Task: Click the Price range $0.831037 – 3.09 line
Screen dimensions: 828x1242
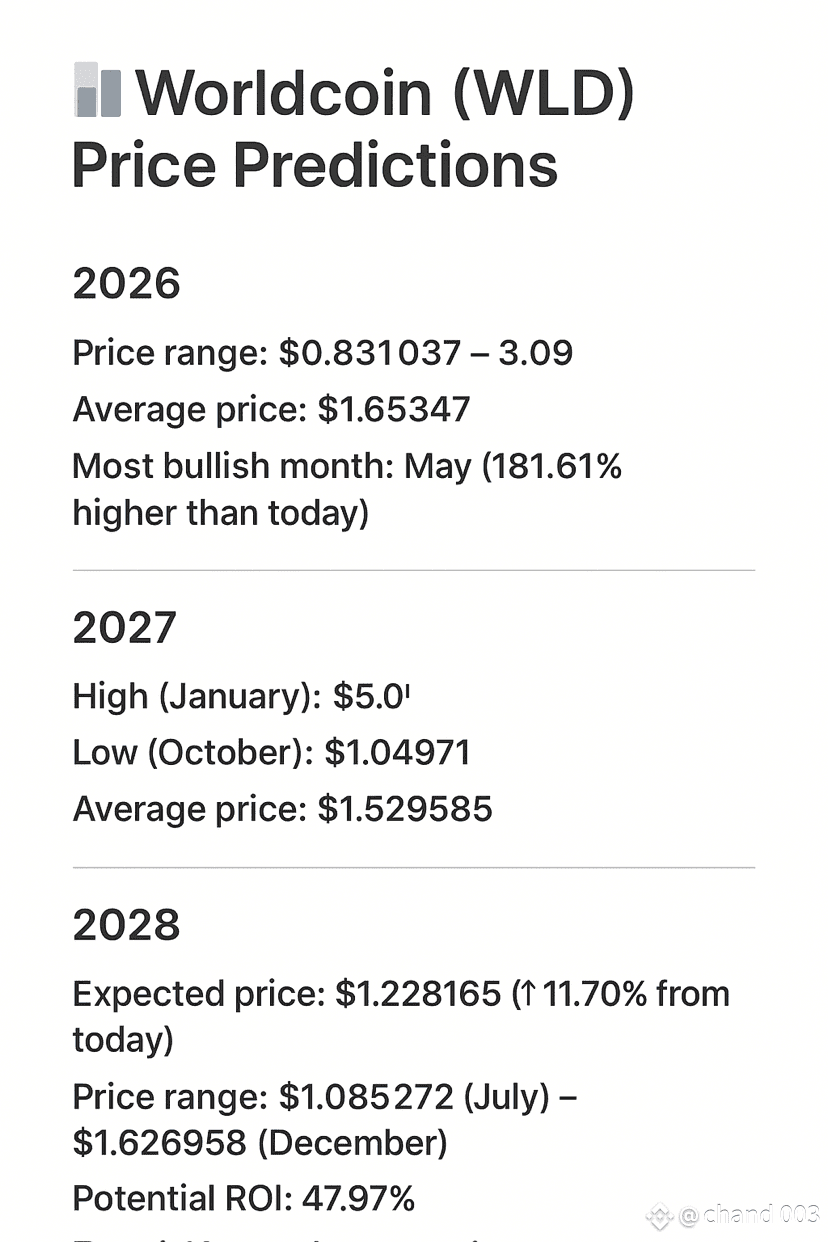Action: [x=323, y=352]
